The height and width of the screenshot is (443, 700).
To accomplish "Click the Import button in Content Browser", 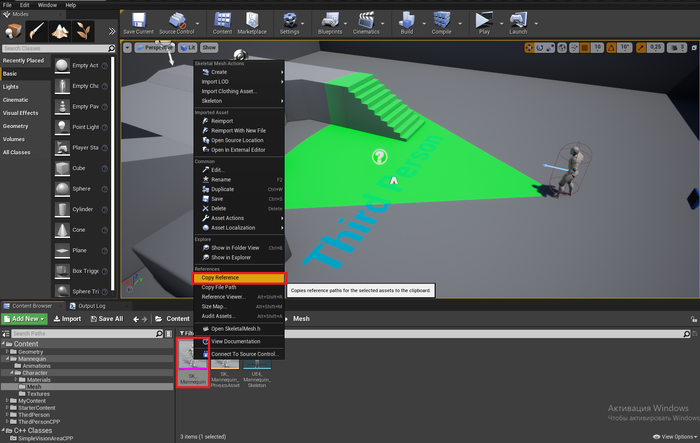I will click(66, 319).
